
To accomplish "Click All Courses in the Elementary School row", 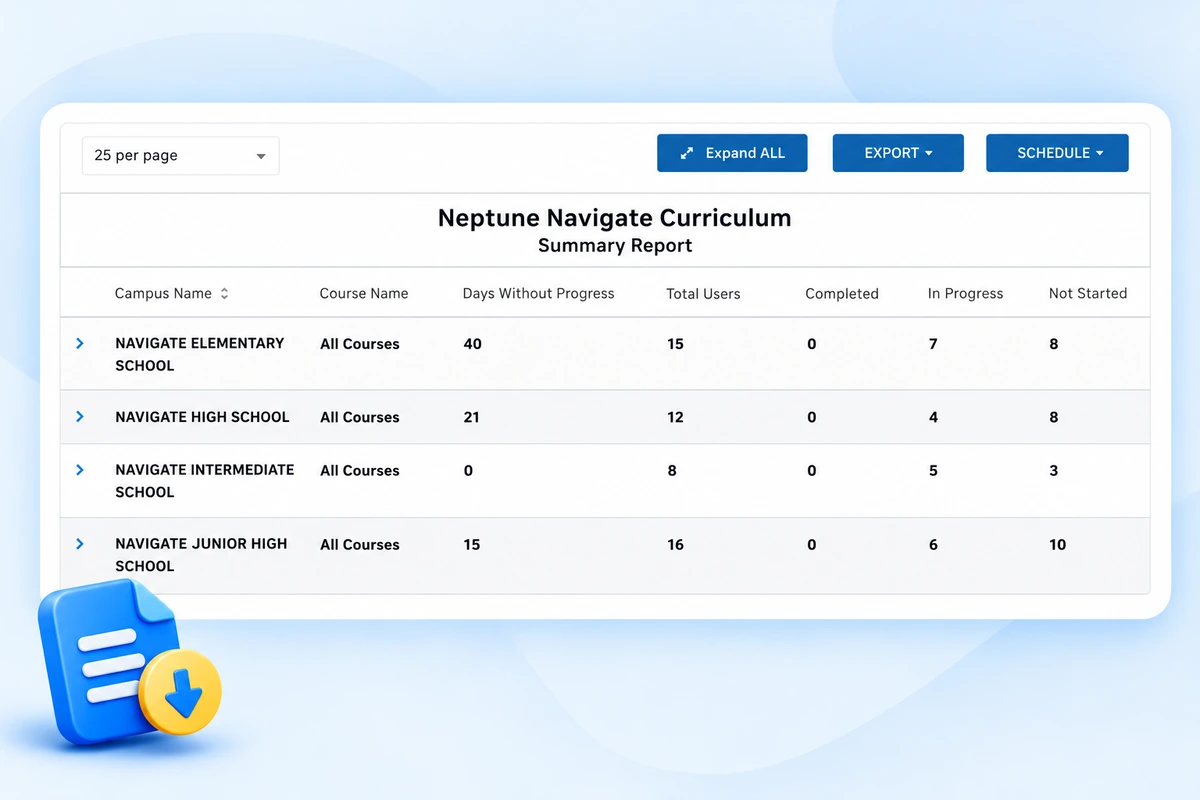I will tap(359, 344).
